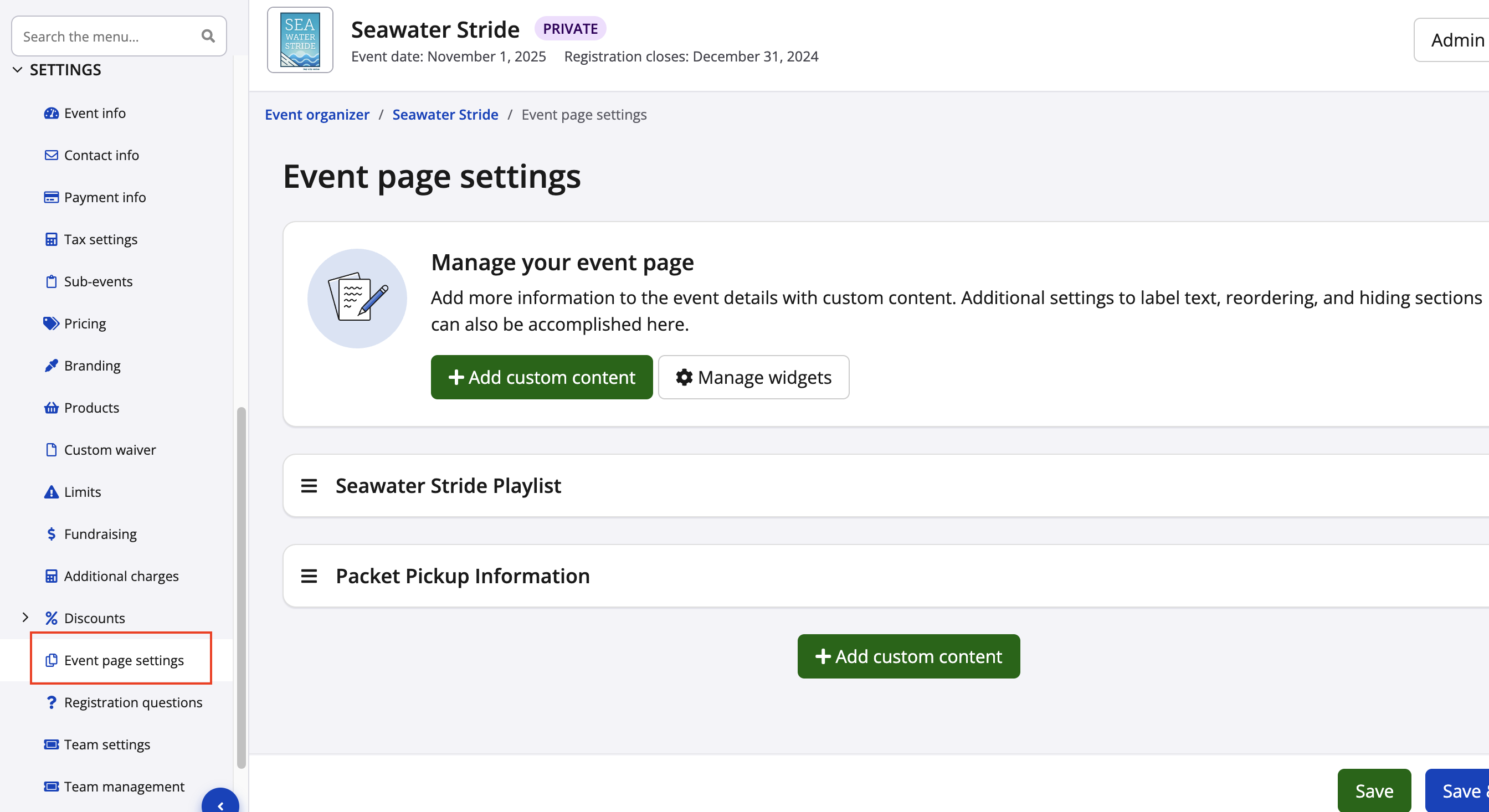The image size is (1489, 812).
Task: Click the Pricing tag icon
Action: tap(51, 323)
